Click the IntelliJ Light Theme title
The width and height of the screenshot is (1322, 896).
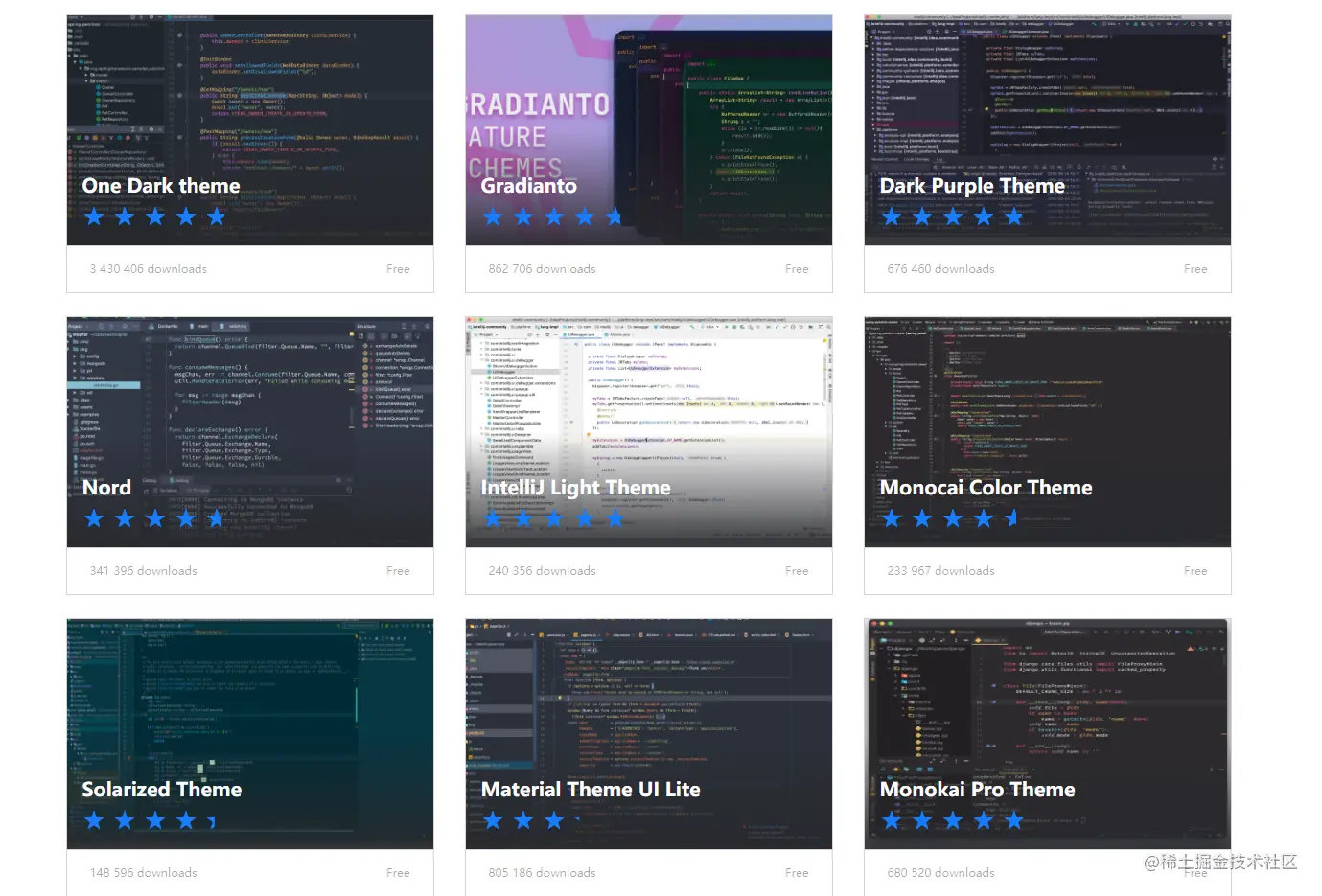coord(575,488)
